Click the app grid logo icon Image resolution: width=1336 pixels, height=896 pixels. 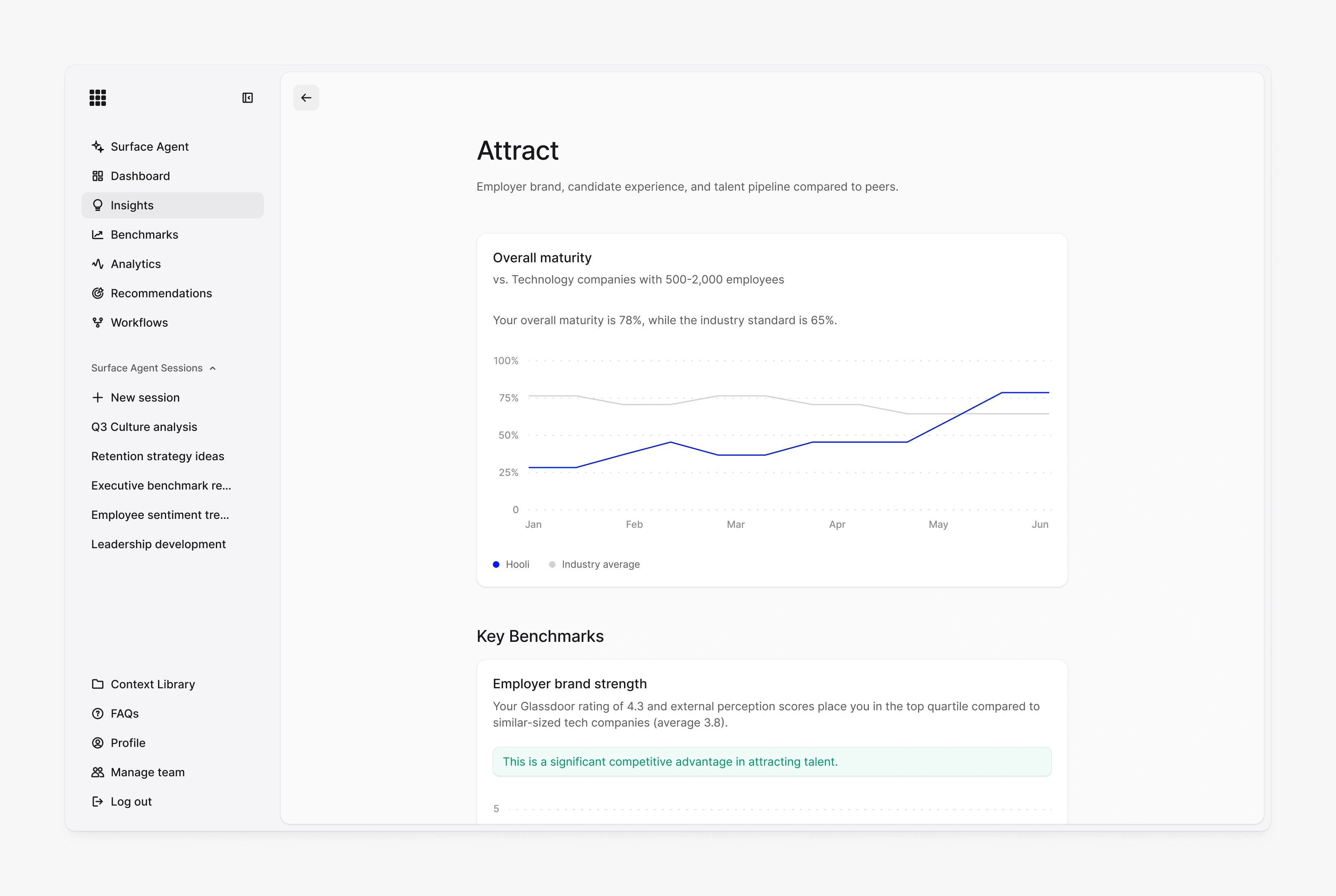point(98,98)
